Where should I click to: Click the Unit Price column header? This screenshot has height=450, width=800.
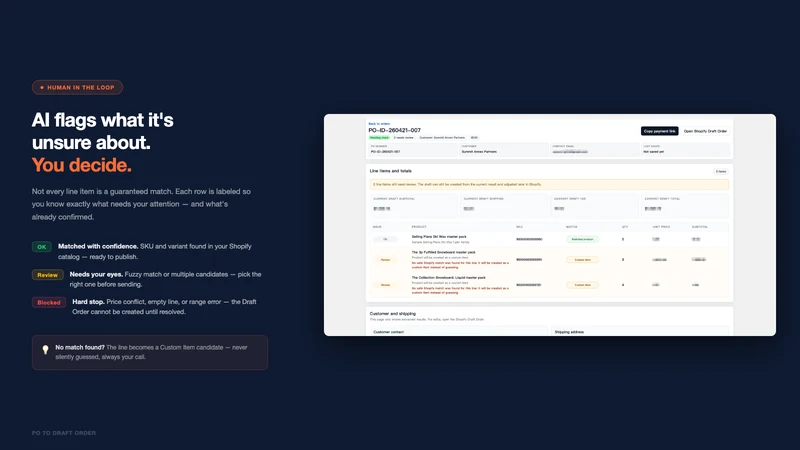pos(661,227)
